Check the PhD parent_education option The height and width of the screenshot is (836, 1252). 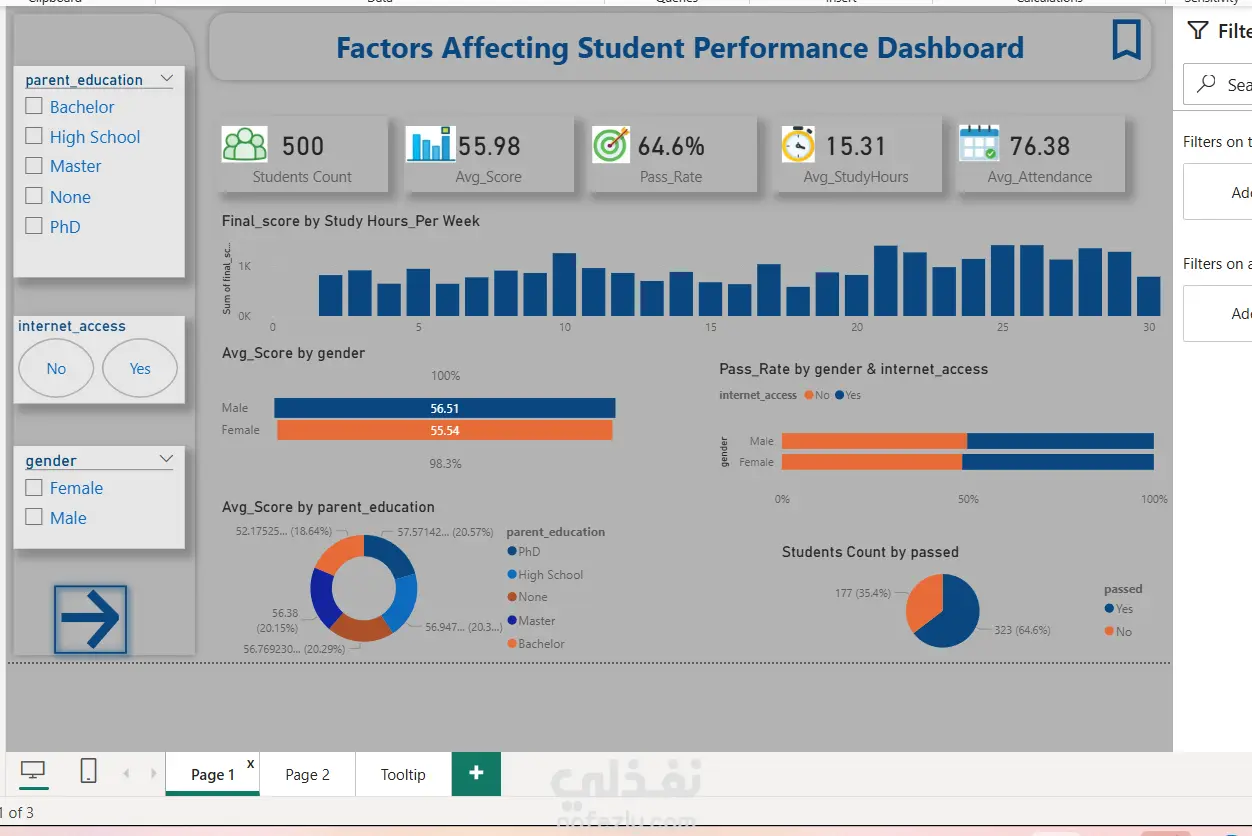(34, 226)
